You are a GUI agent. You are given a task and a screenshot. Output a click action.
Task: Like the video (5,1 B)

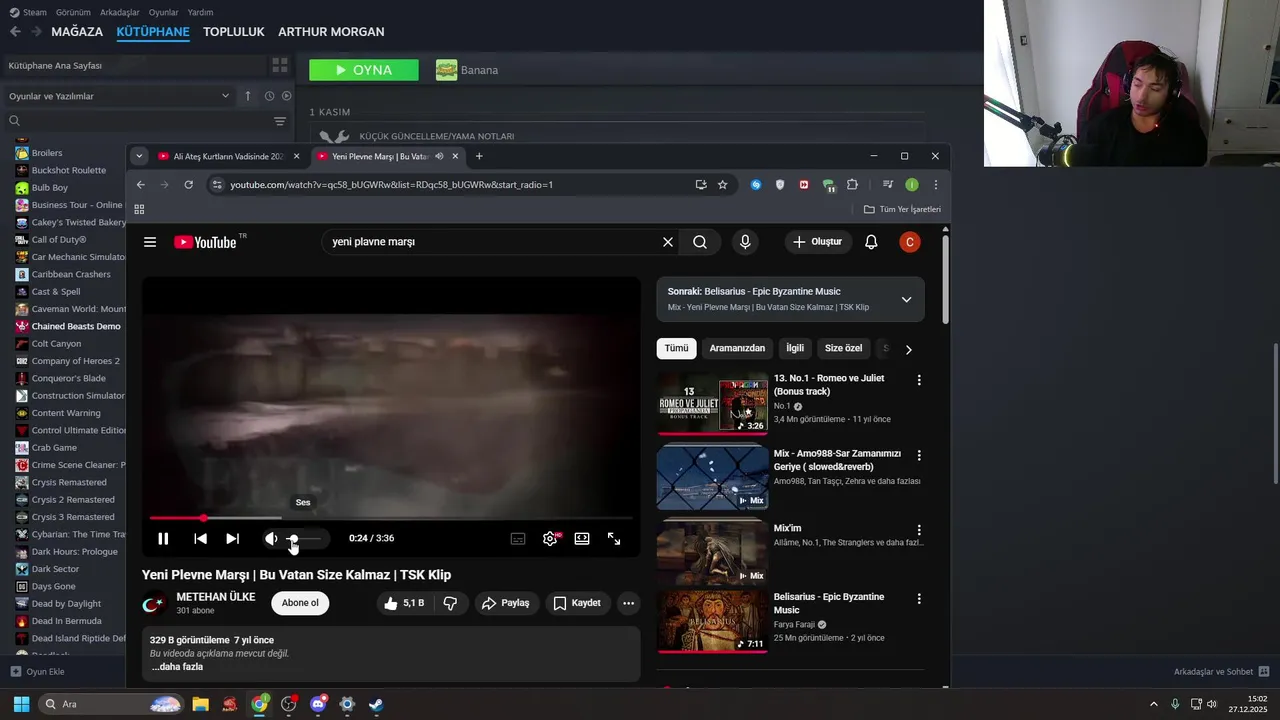404,603
